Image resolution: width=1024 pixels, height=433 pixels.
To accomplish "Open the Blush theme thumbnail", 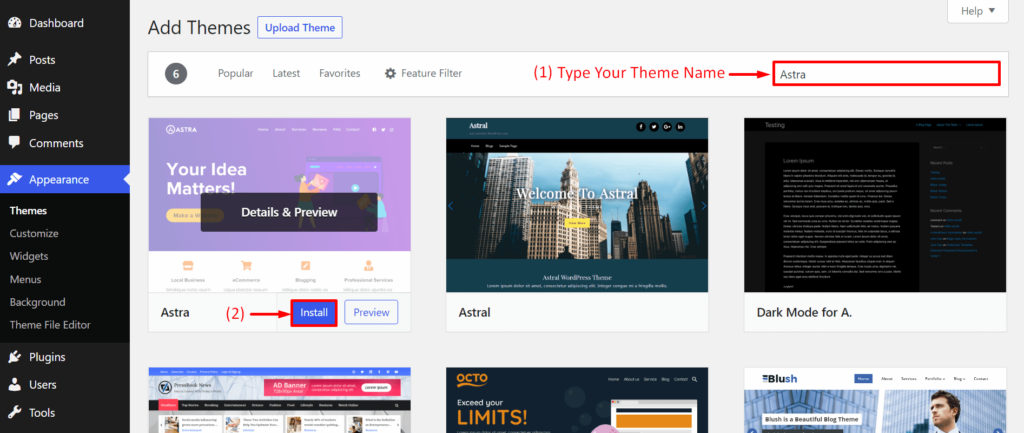I will pos(875,400).
